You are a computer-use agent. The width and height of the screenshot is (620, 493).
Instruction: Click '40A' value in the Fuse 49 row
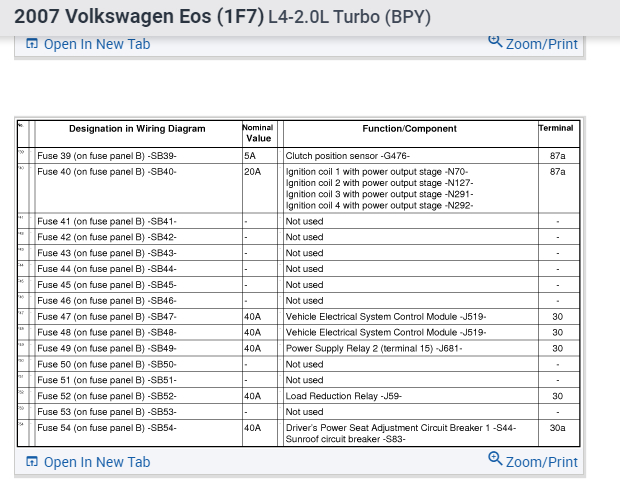[x=253, y=348]
